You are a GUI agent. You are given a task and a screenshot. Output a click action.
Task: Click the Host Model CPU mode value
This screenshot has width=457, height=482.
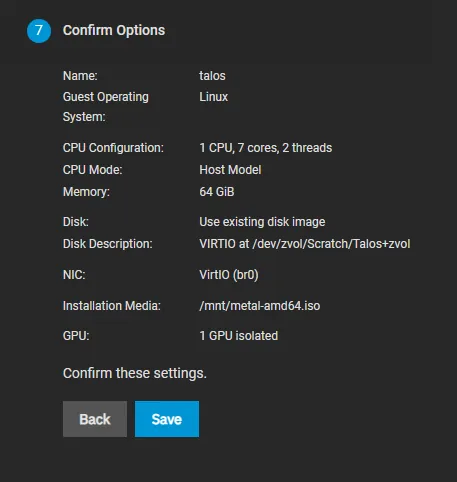(230, 170)
